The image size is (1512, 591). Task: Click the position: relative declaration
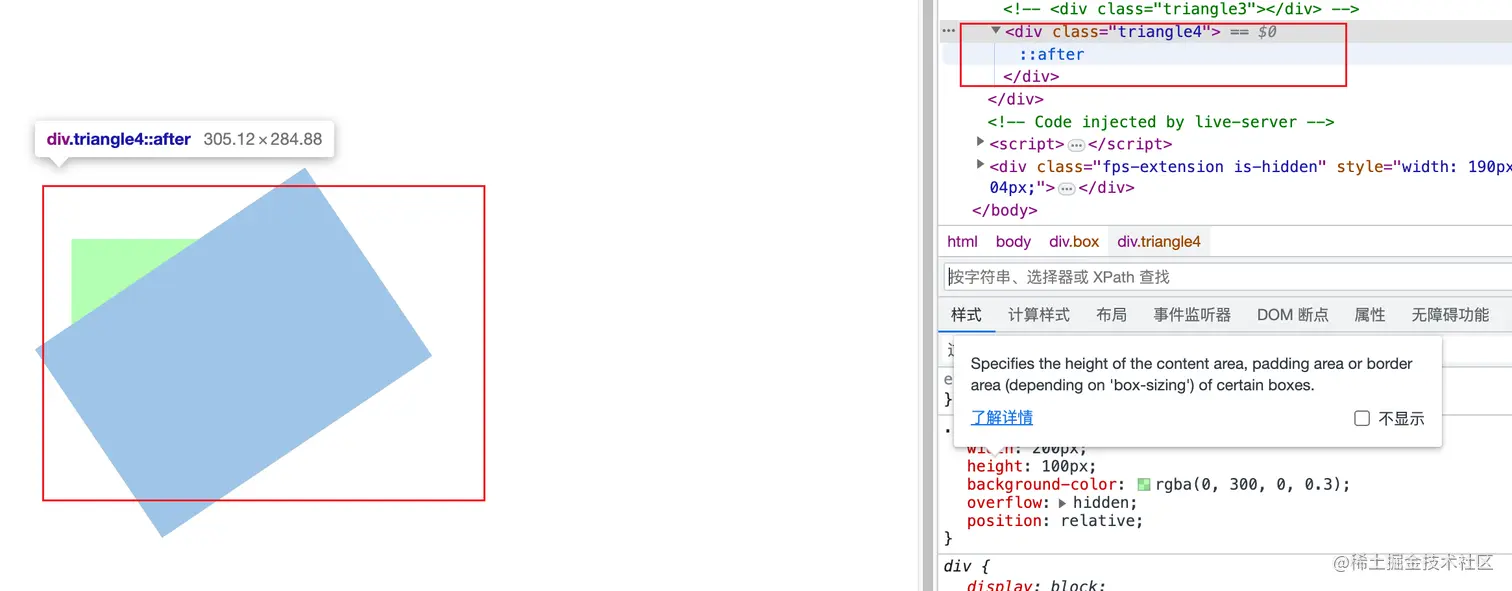point(1055,521)
